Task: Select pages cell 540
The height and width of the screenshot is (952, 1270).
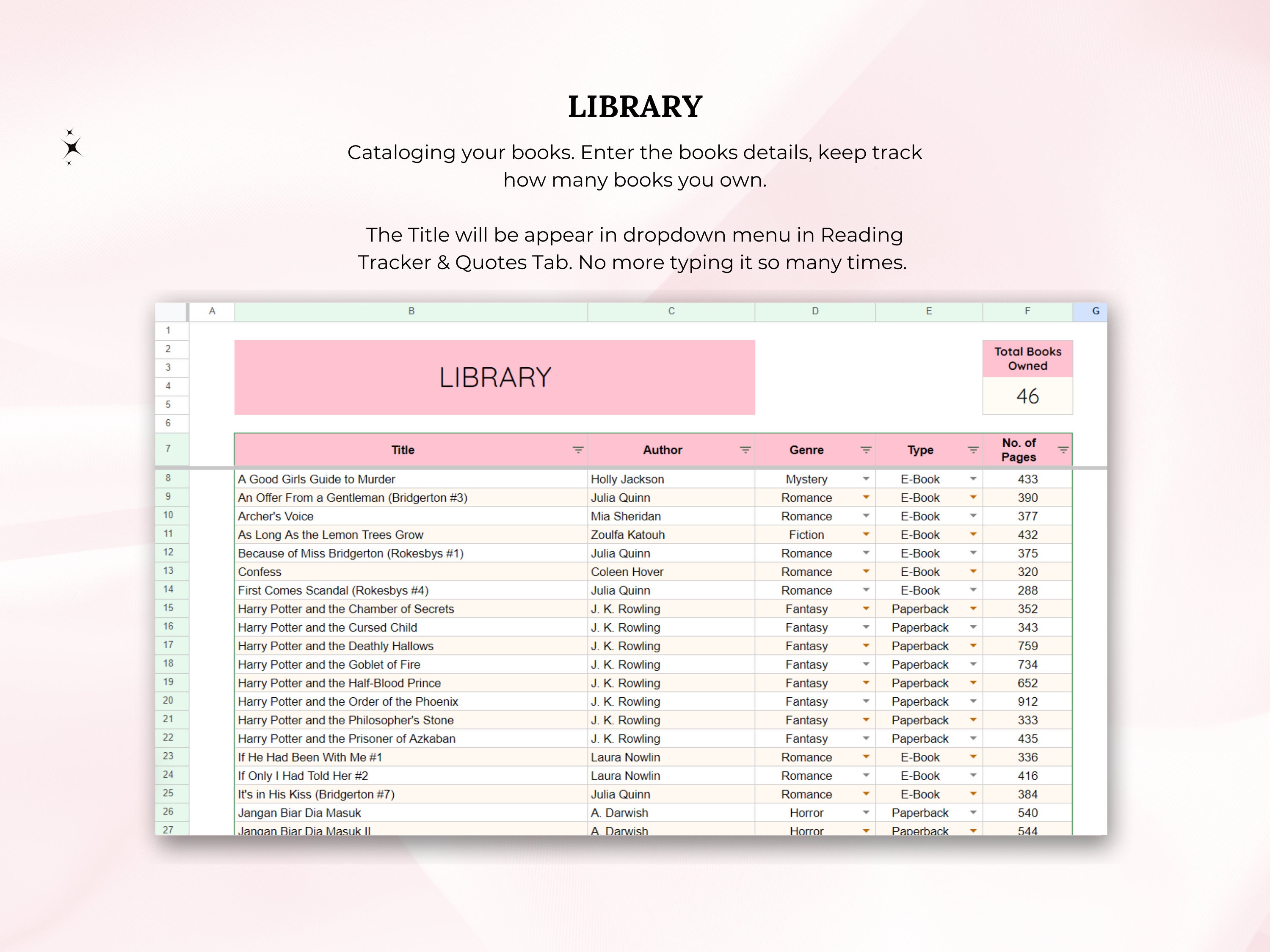Action: [x=1028, y=812]
